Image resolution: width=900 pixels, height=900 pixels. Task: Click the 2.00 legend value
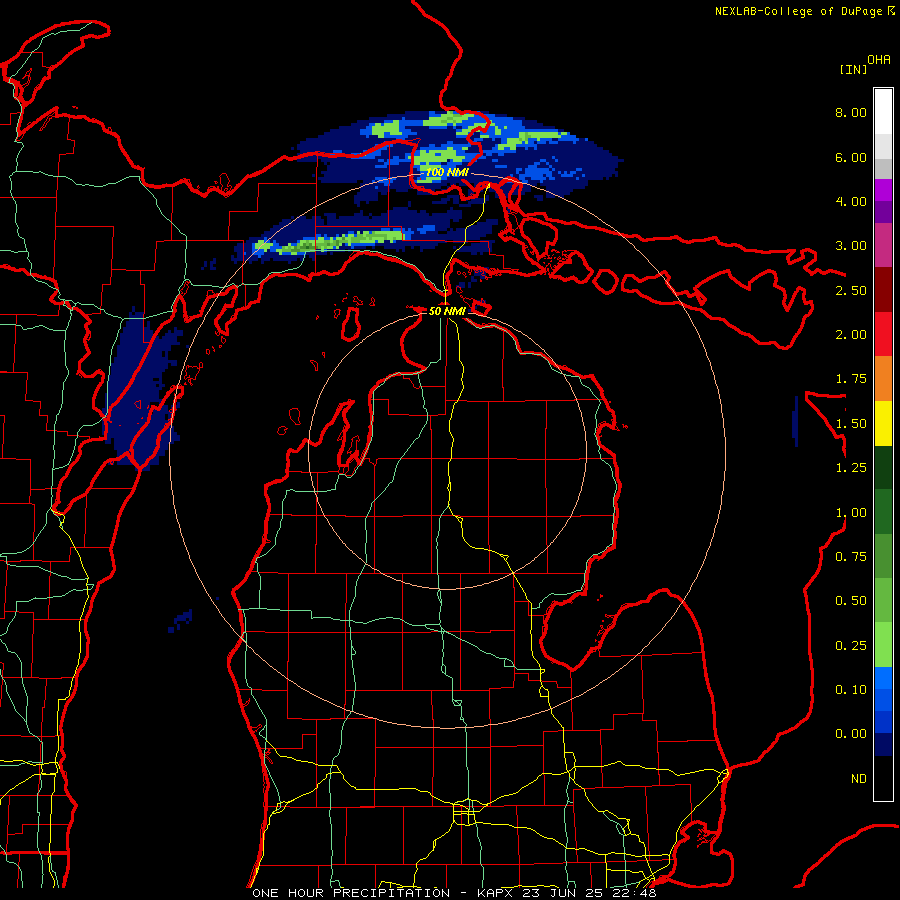pyautogui.click(x=851, y=335)
